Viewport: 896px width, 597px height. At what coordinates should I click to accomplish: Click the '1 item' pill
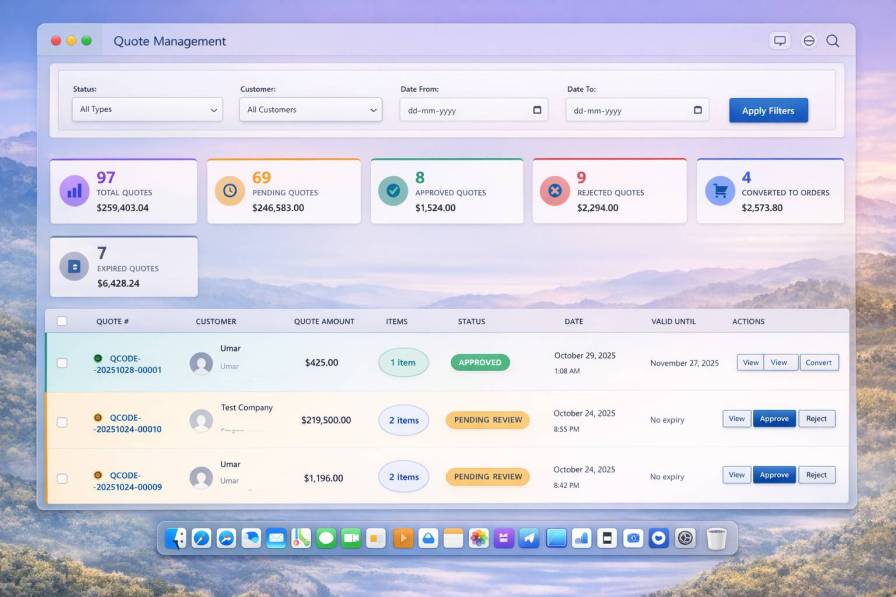point(403,363)
